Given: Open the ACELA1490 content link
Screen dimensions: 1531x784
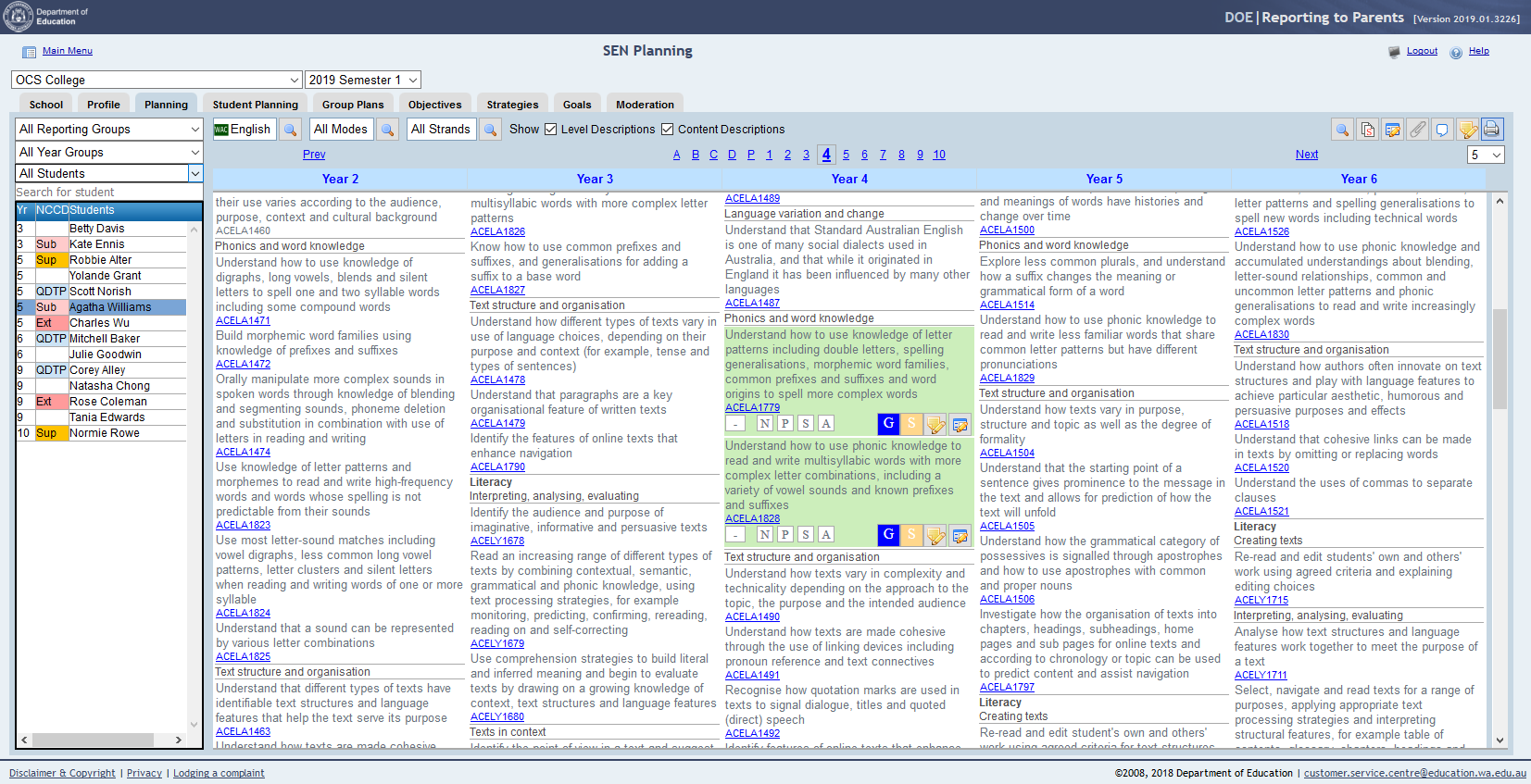Looking at the screenshot, I should coord(752,616).
